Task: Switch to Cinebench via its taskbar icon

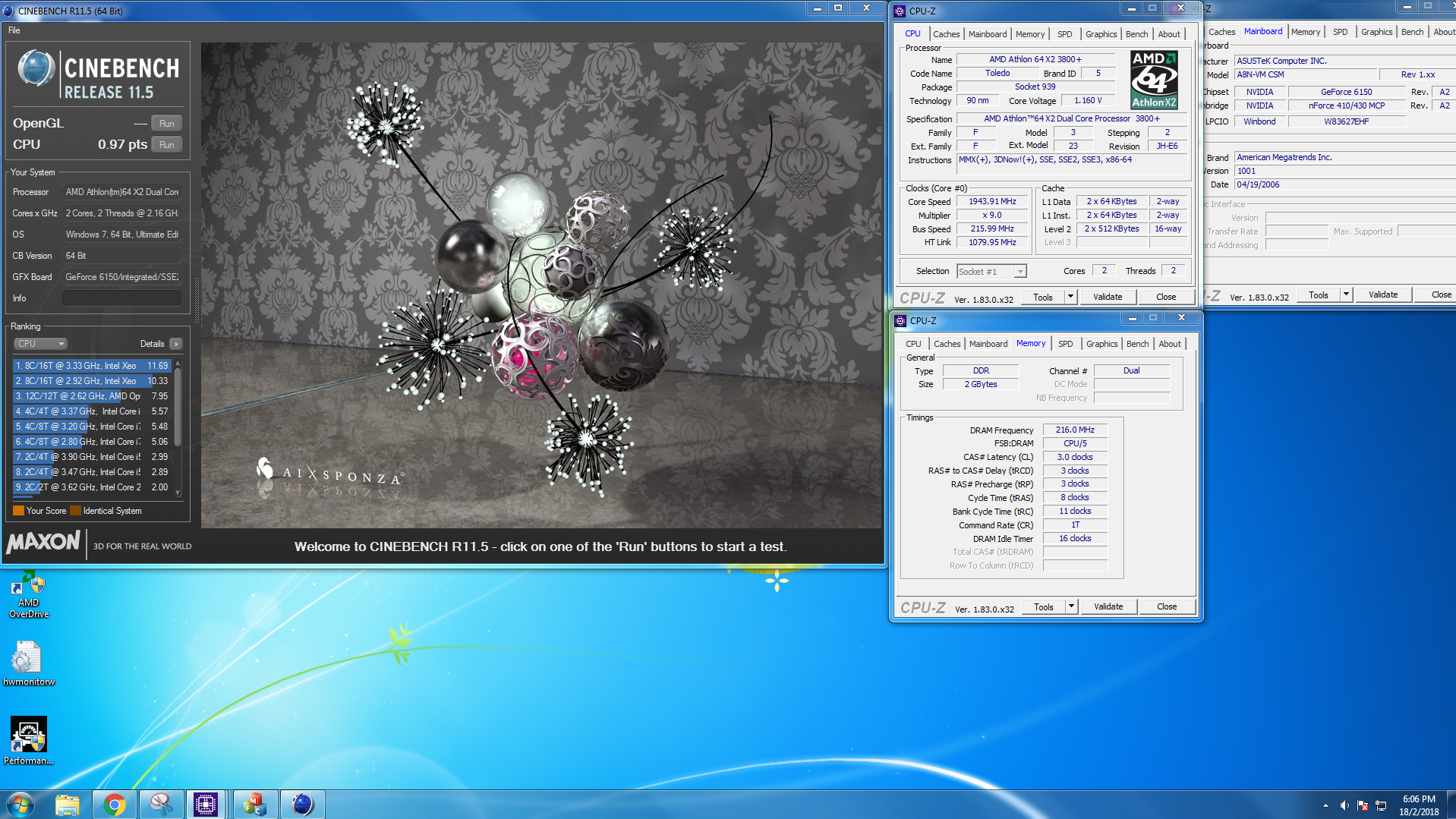Action: coord(302,805)
